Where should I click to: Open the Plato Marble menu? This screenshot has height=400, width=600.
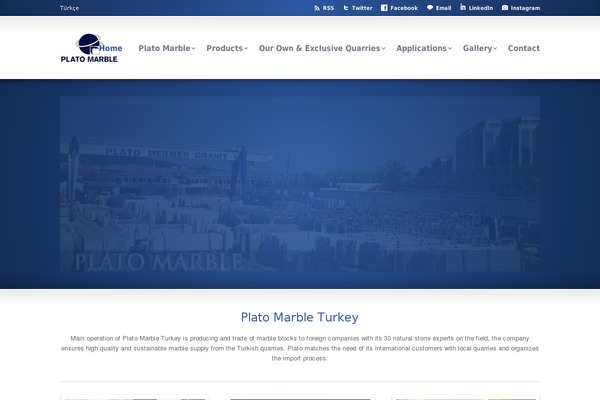[165, 48]
